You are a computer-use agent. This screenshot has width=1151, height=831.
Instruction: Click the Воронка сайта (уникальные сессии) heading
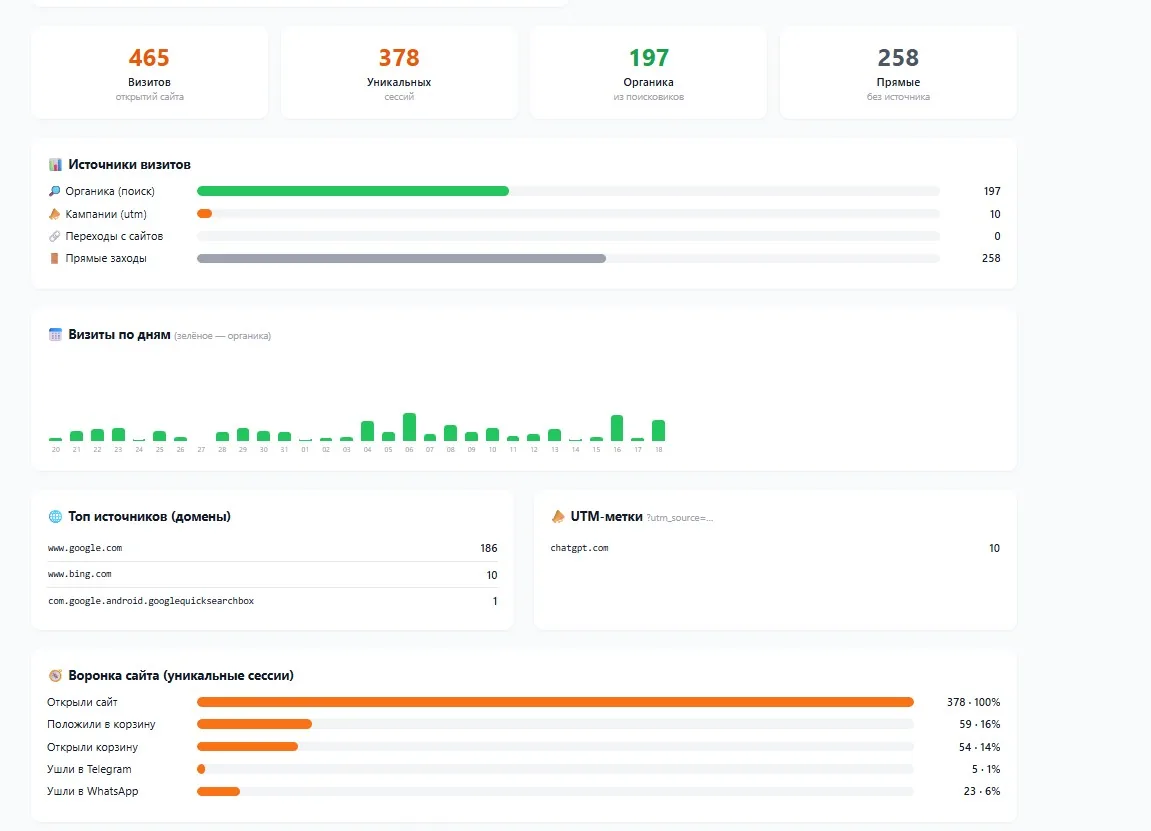(181, 675)
